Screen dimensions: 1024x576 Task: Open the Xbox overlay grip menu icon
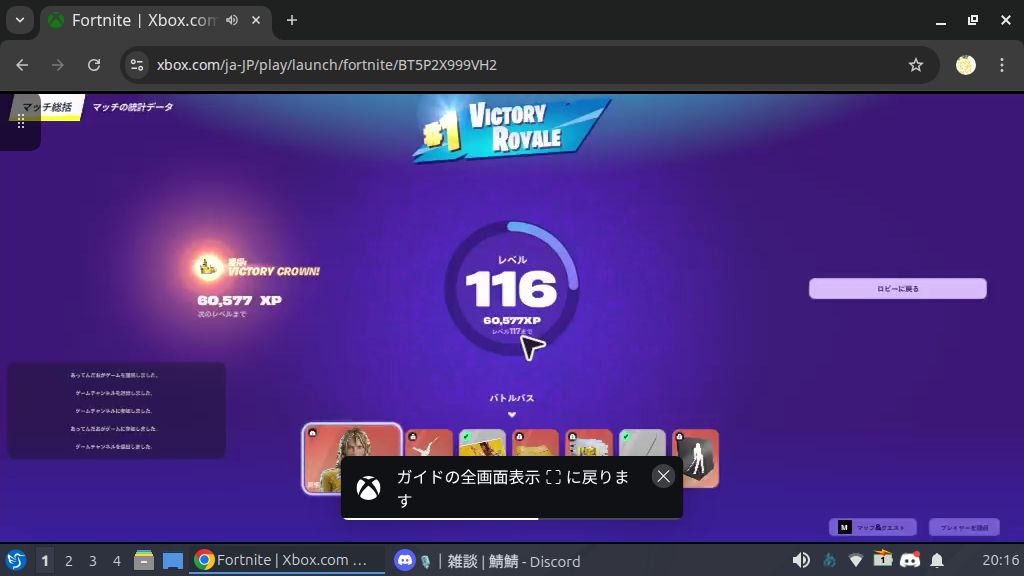tap(21, 121)
